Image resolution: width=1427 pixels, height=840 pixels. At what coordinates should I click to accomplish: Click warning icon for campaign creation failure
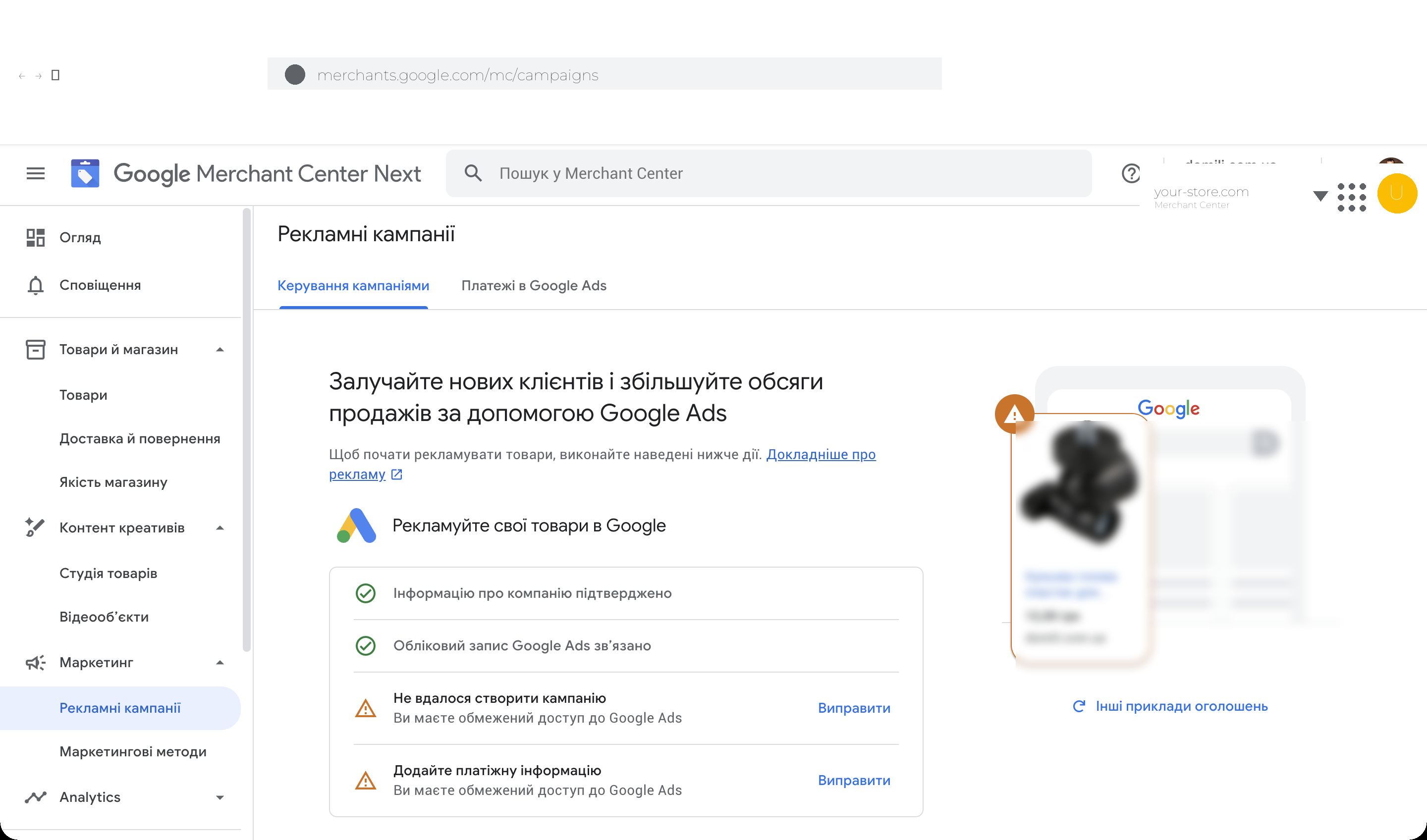point(365,708)
